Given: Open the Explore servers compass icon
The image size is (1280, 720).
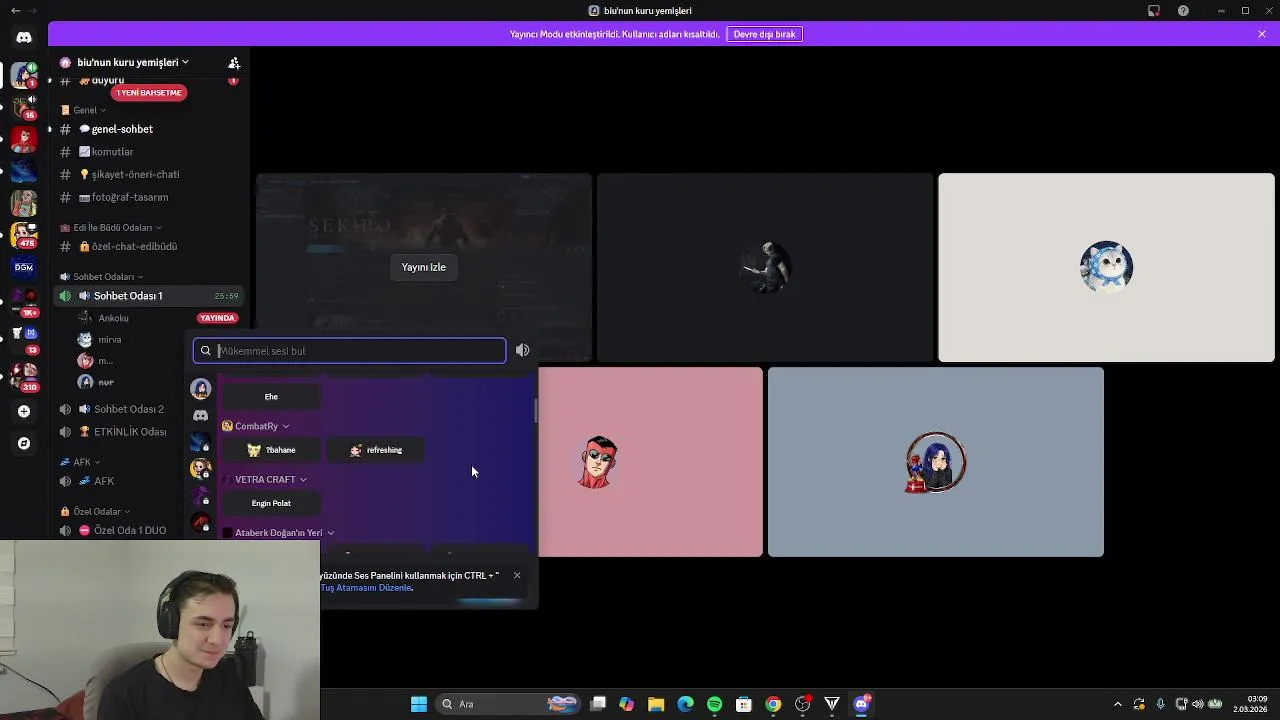Looking at the screenshot, I should pos(24,443).
